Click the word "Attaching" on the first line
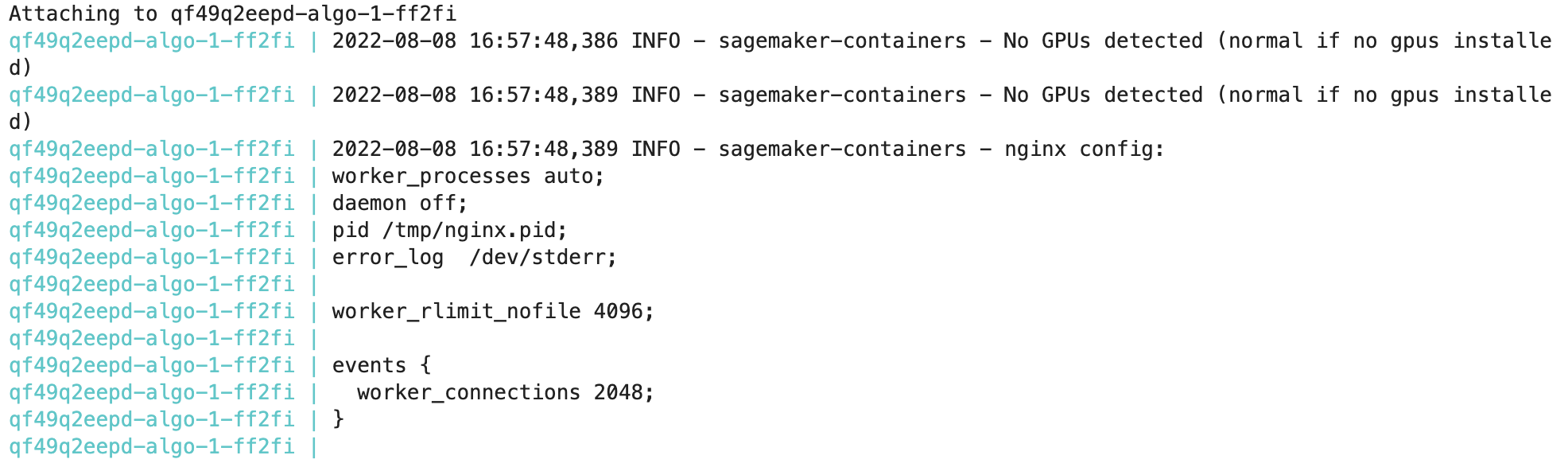The width and height of the screenshot is (1568, 463). tap(64, 14)
